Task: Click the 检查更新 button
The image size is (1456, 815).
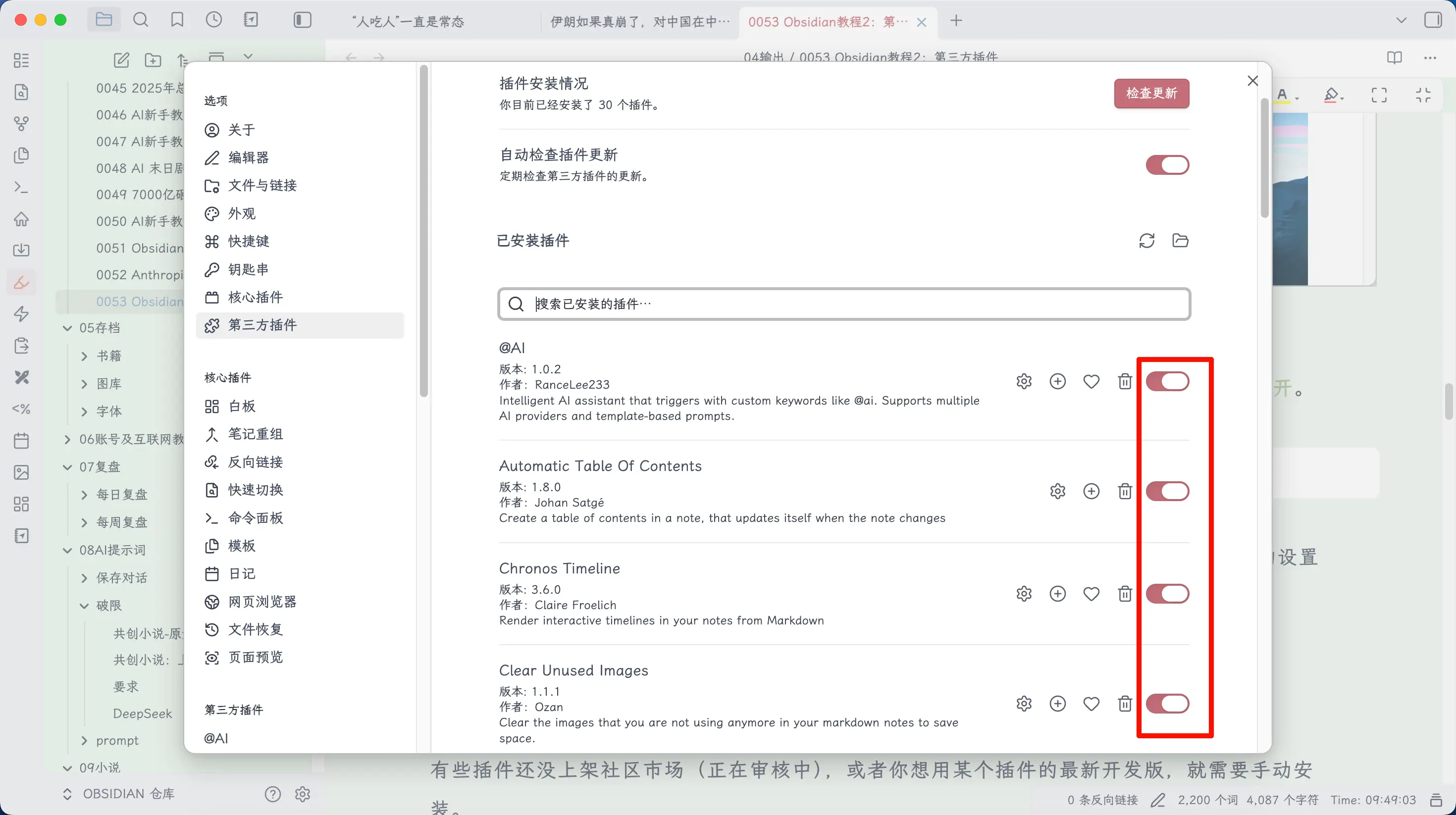Action: coord(1151,93)
